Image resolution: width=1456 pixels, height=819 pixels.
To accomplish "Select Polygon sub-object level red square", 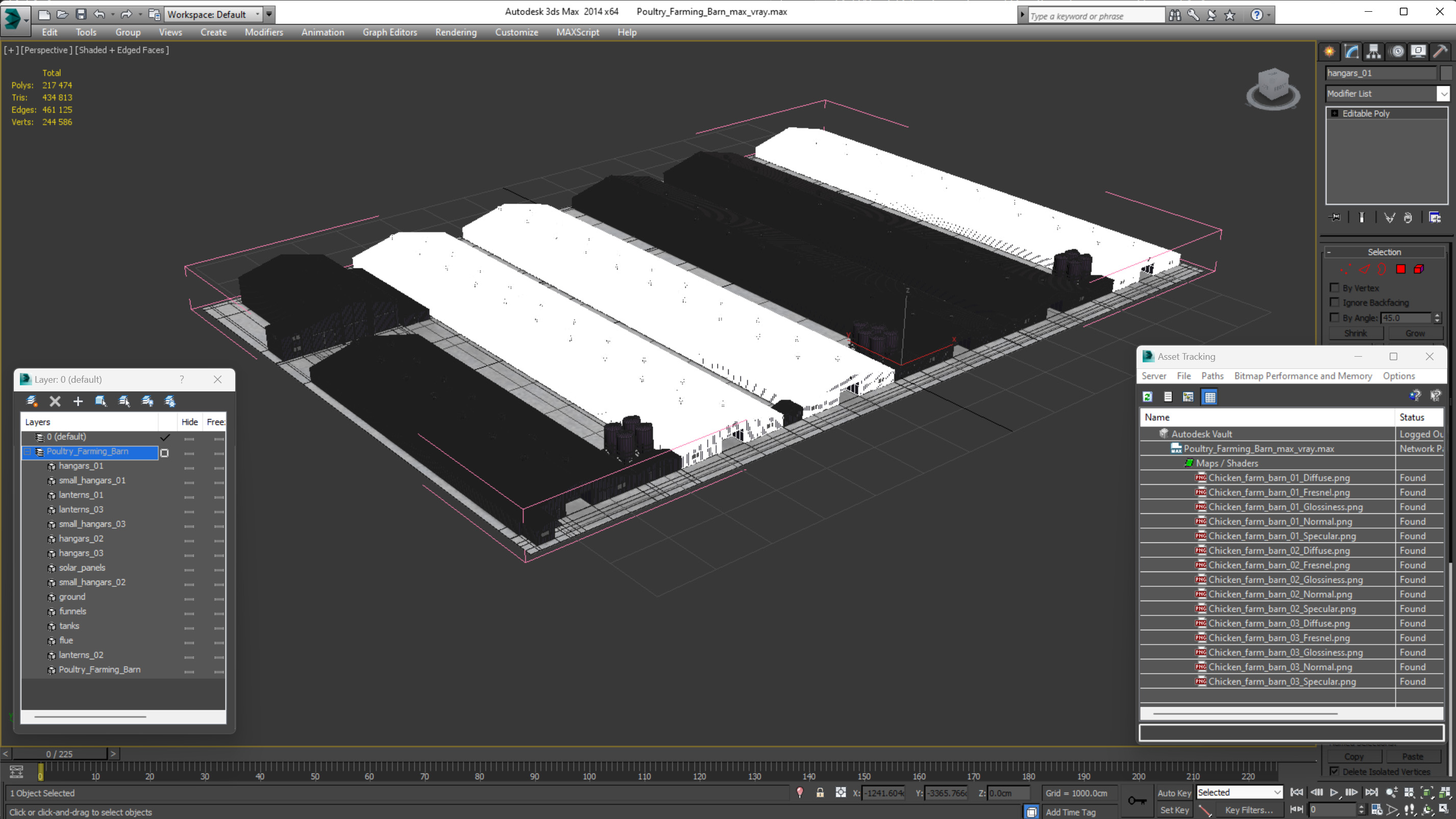I will coord(1400,269).
